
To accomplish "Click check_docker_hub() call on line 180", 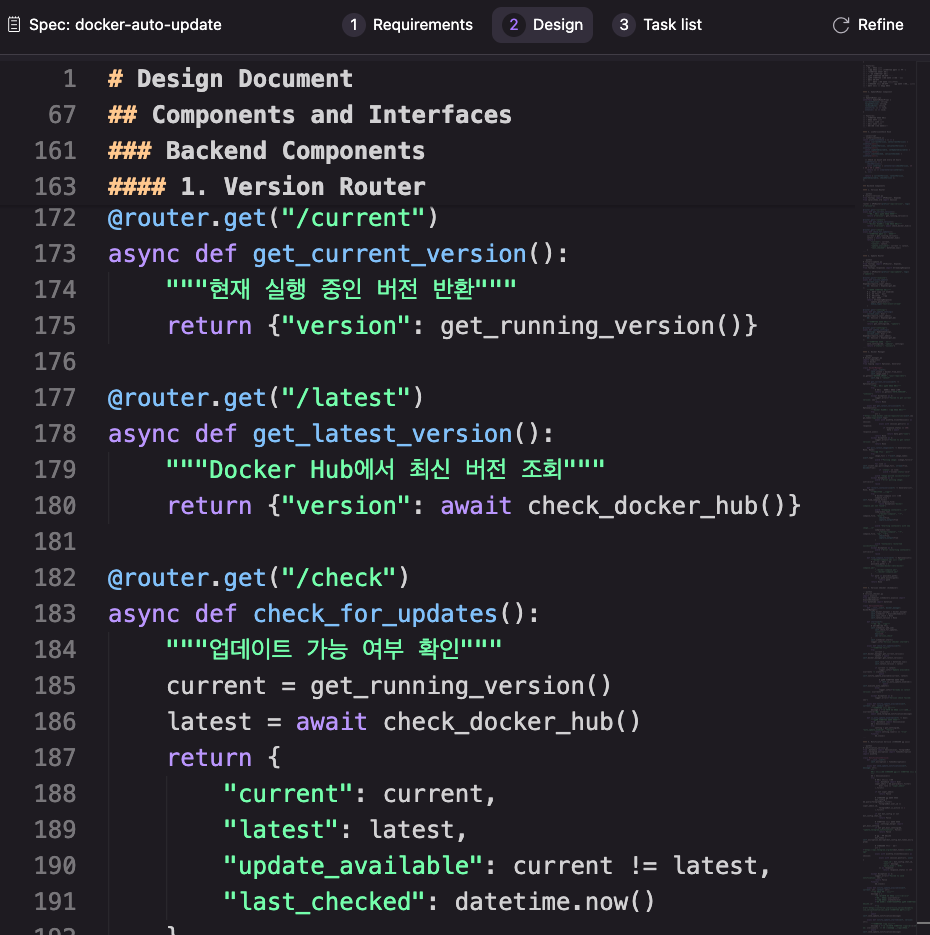I will point(663,506).
